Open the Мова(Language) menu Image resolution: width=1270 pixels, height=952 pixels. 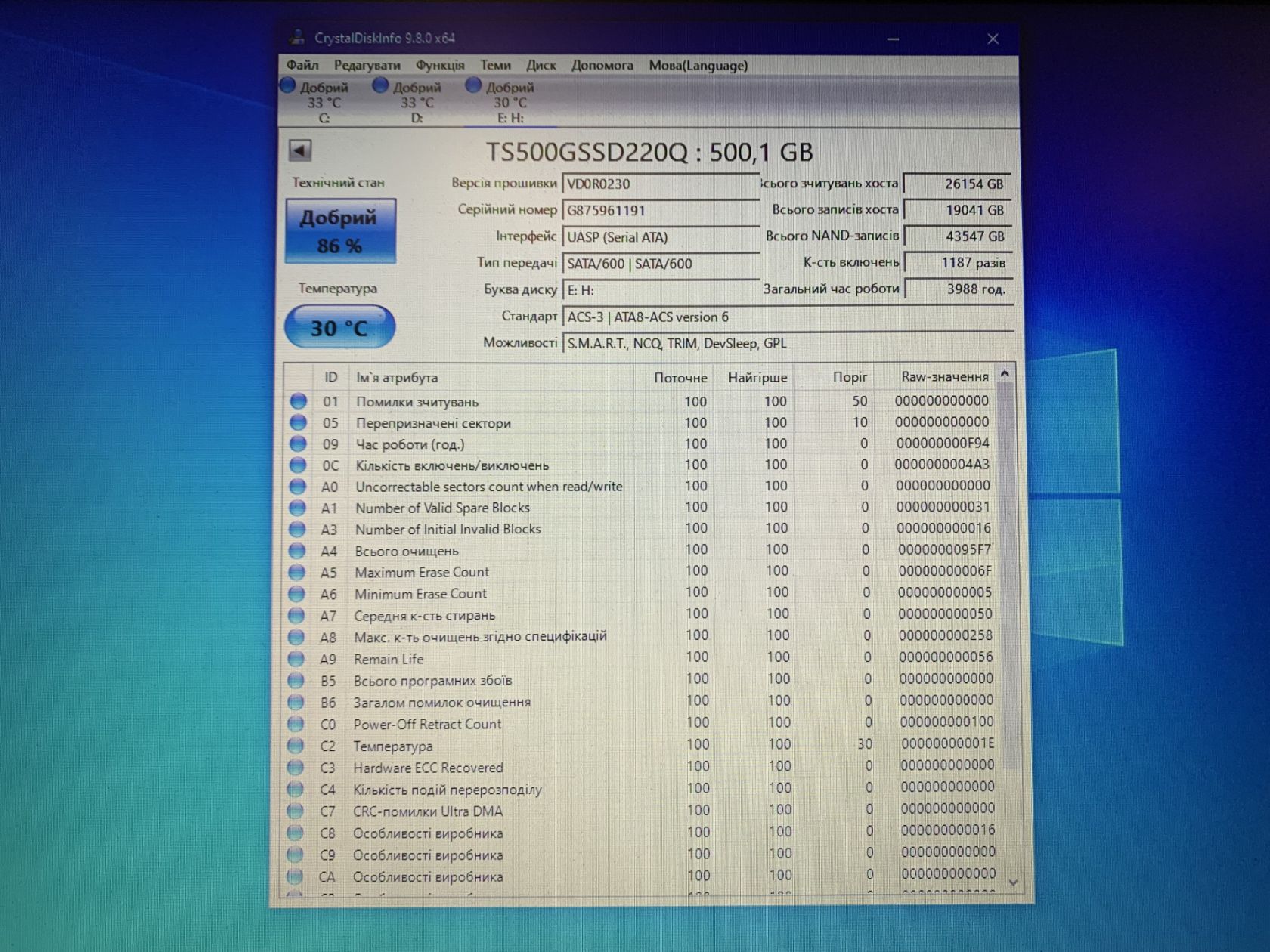click(698, 65)
